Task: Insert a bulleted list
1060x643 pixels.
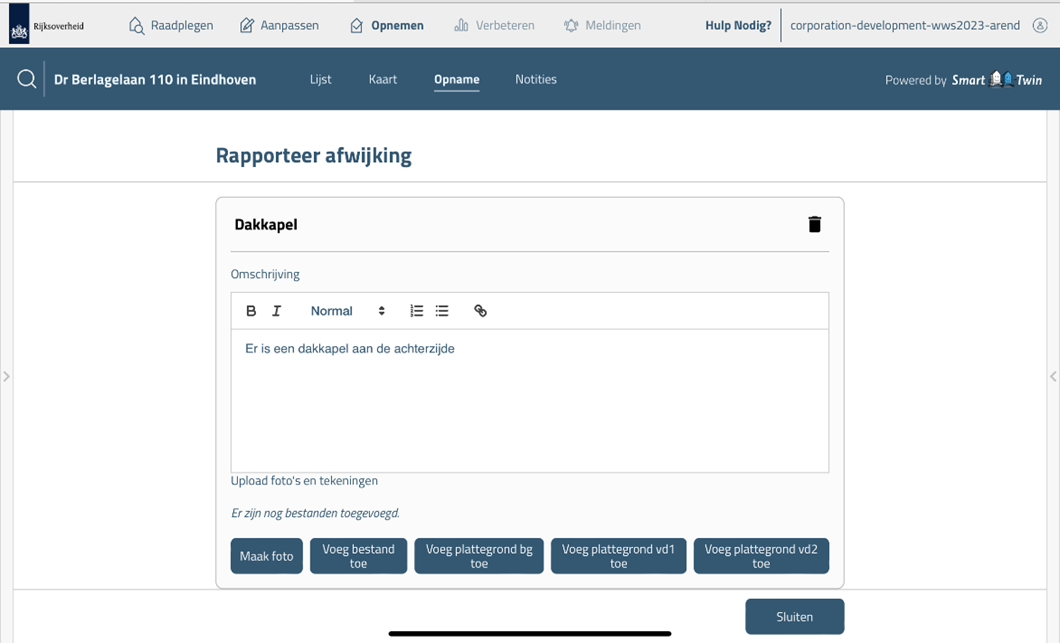Action: [x=442, y=311]
